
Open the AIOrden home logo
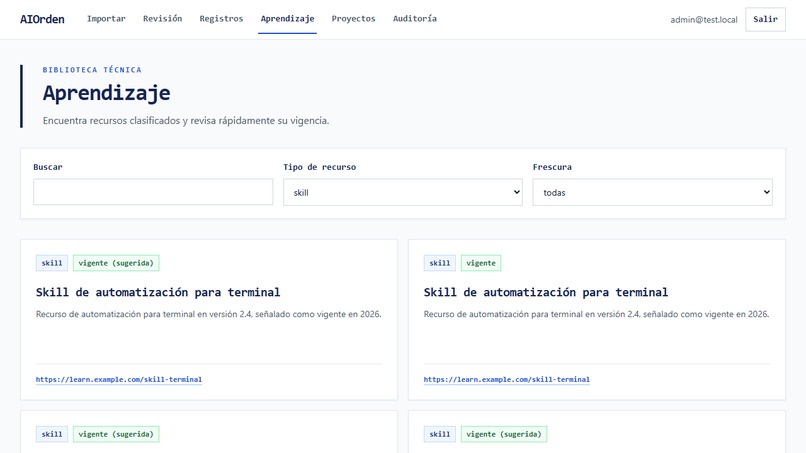point(42,19)
